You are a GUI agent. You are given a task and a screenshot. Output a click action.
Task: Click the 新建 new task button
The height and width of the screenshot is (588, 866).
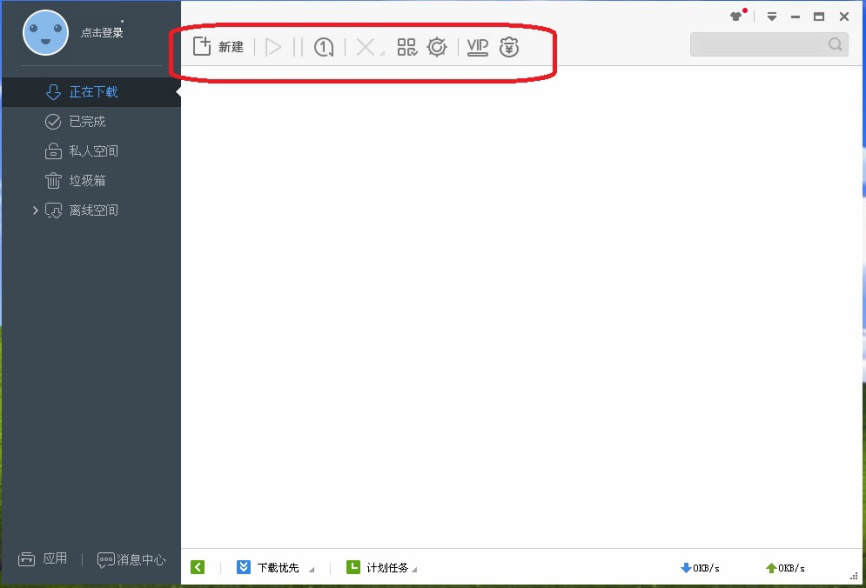218,47
